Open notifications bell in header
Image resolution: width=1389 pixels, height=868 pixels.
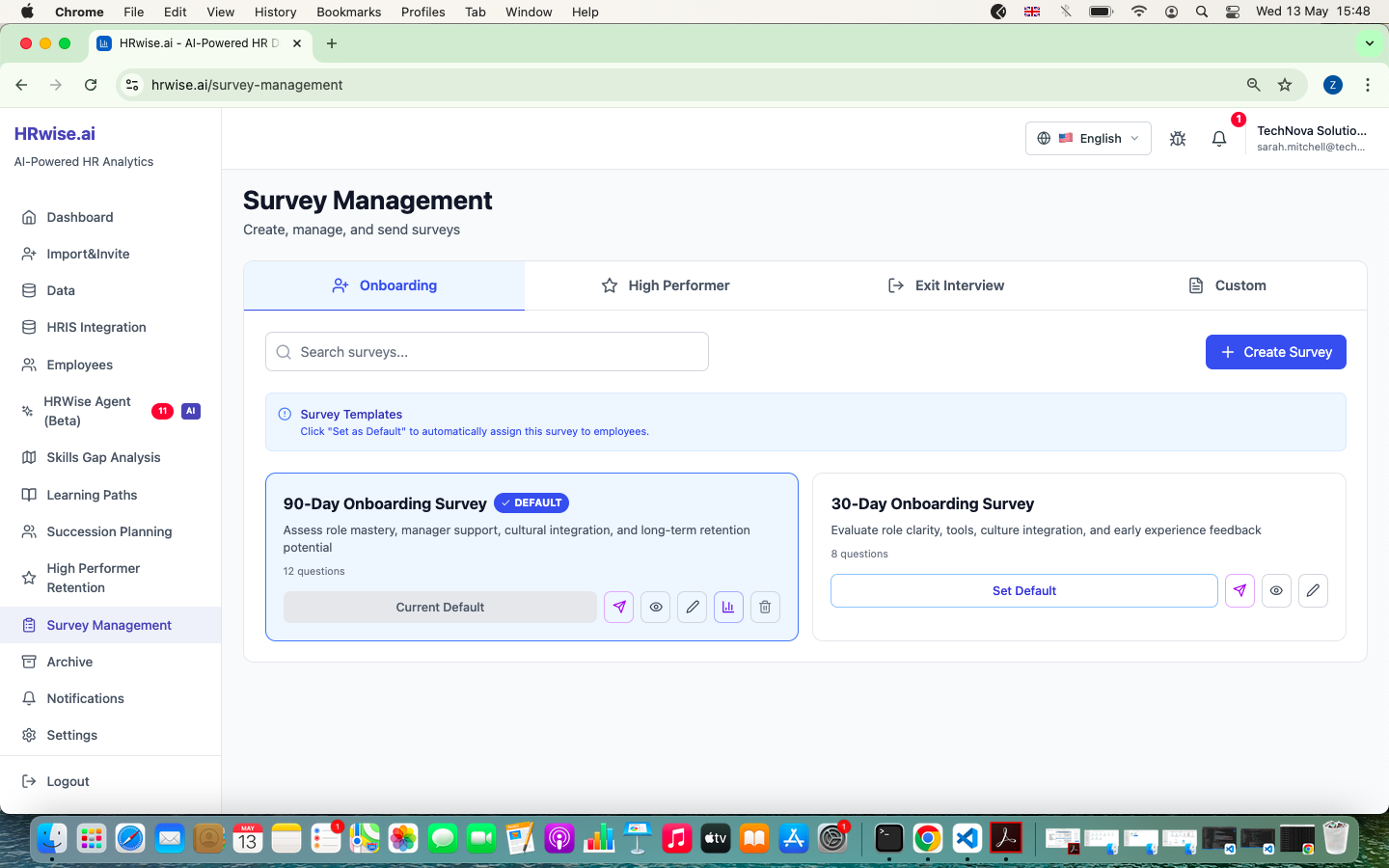(1219, 139)
